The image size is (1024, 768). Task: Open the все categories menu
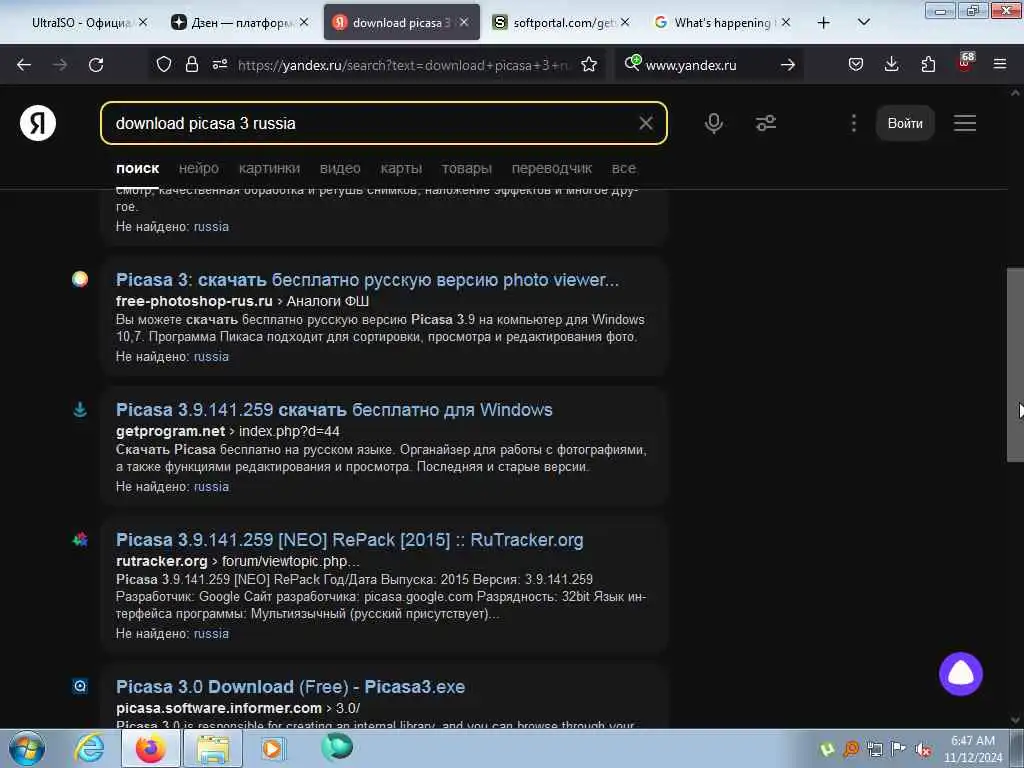pyautogui.click(x=624, y=168)
